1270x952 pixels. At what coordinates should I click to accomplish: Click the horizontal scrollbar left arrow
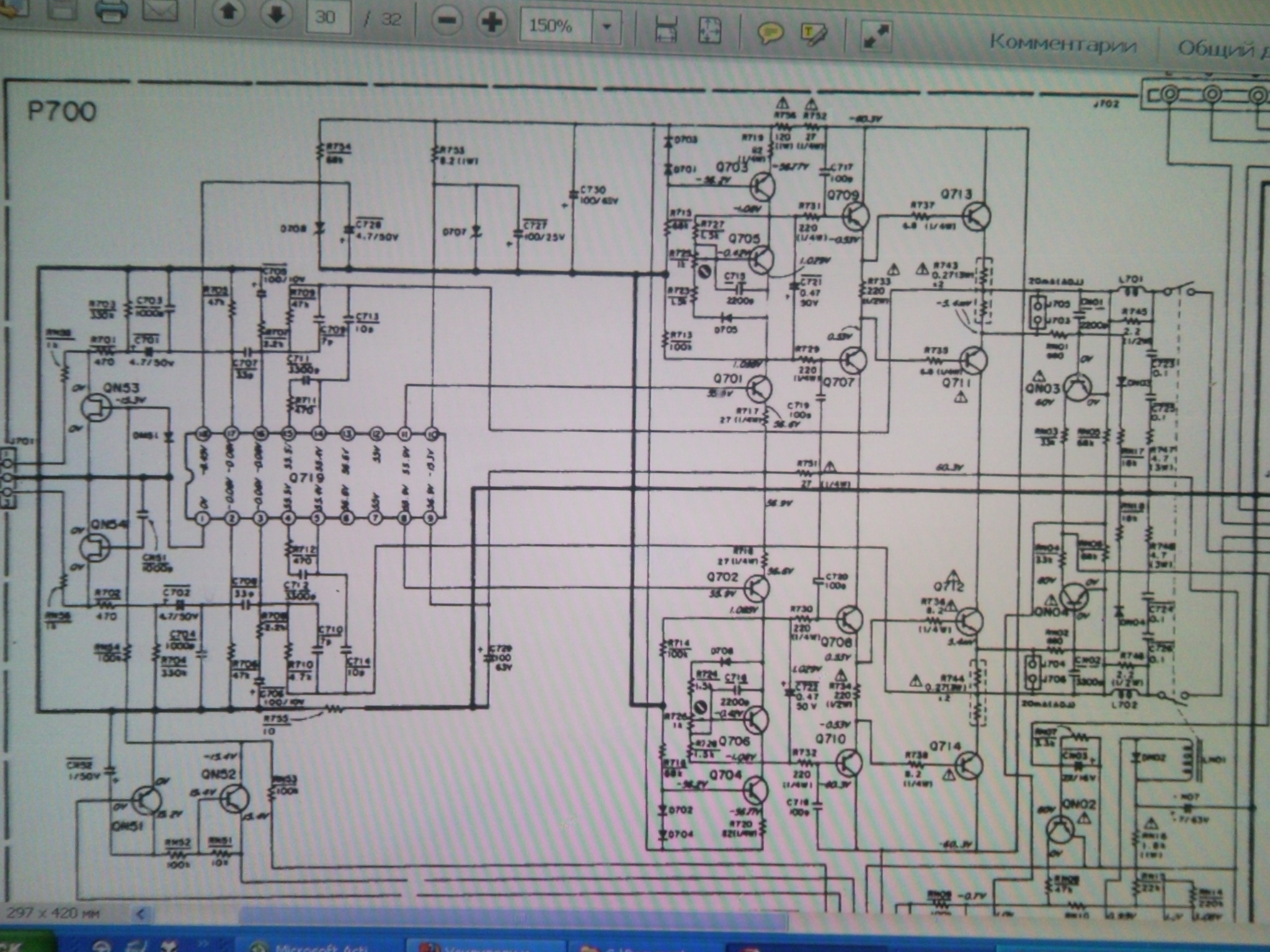(x=141, y=914)
